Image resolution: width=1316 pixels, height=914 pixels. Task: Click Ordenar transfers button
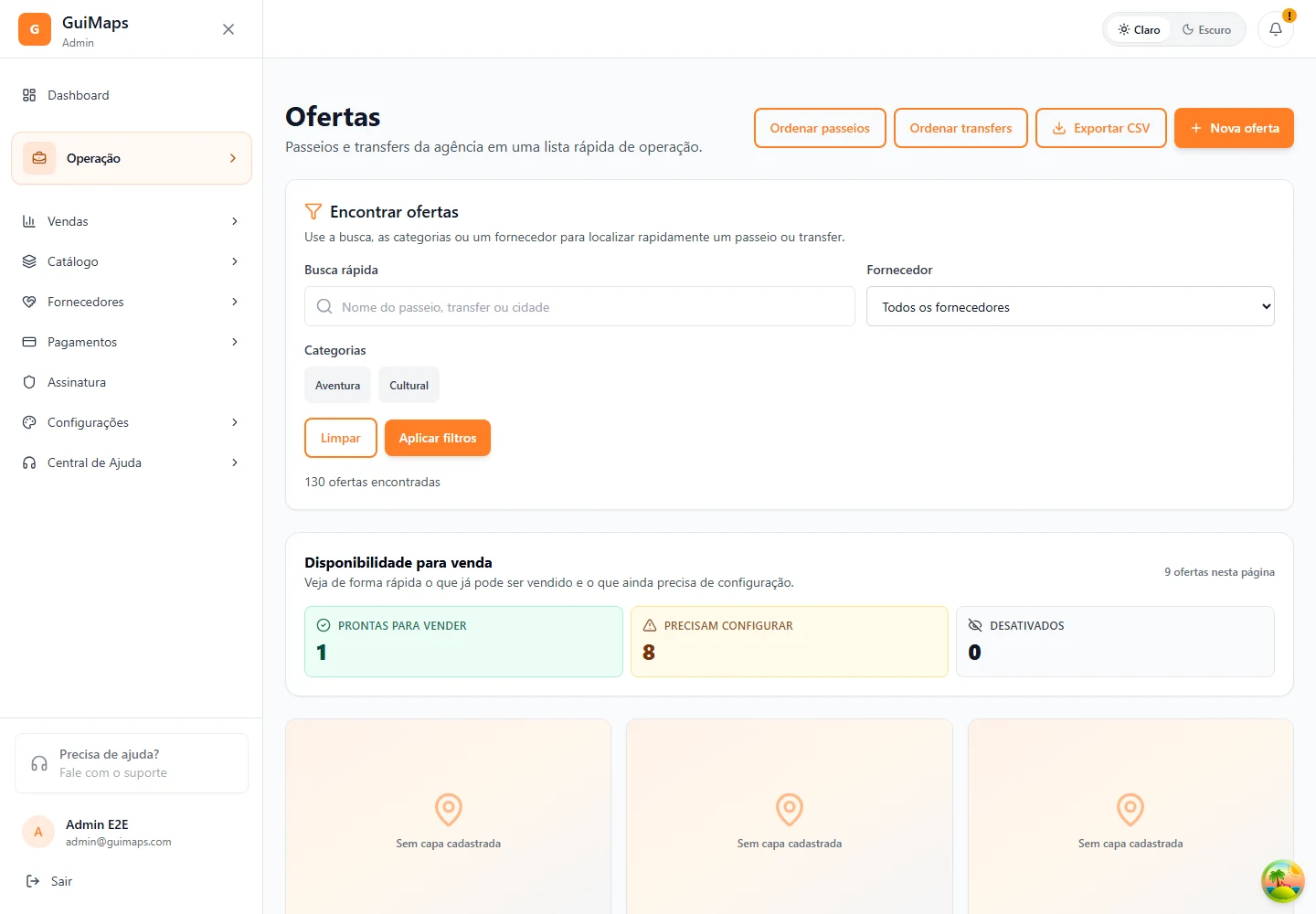click(960, 128)
